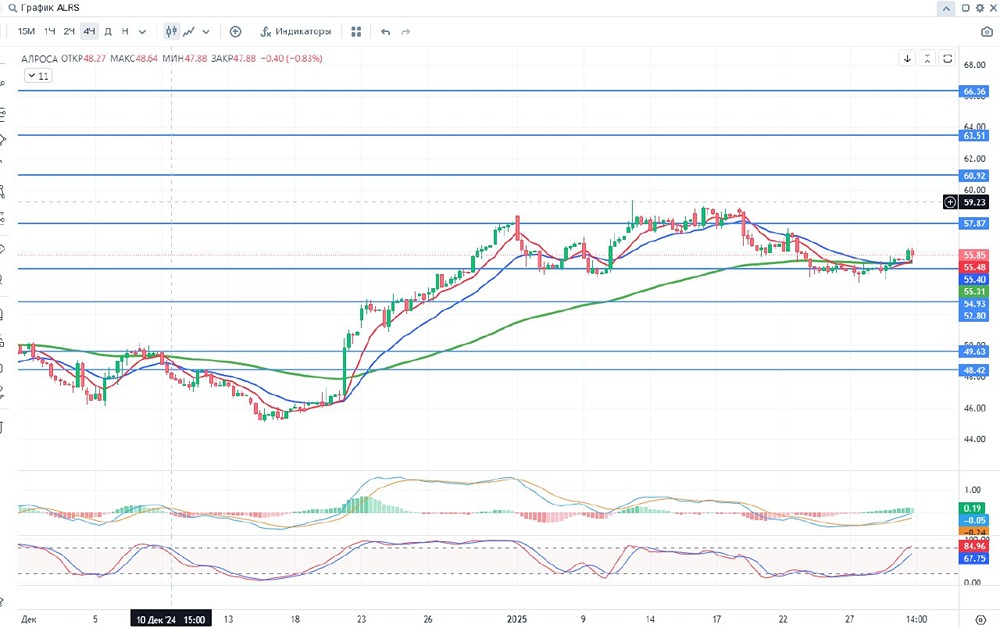Click the blue -0.05 MACD value

coord(973,520)
